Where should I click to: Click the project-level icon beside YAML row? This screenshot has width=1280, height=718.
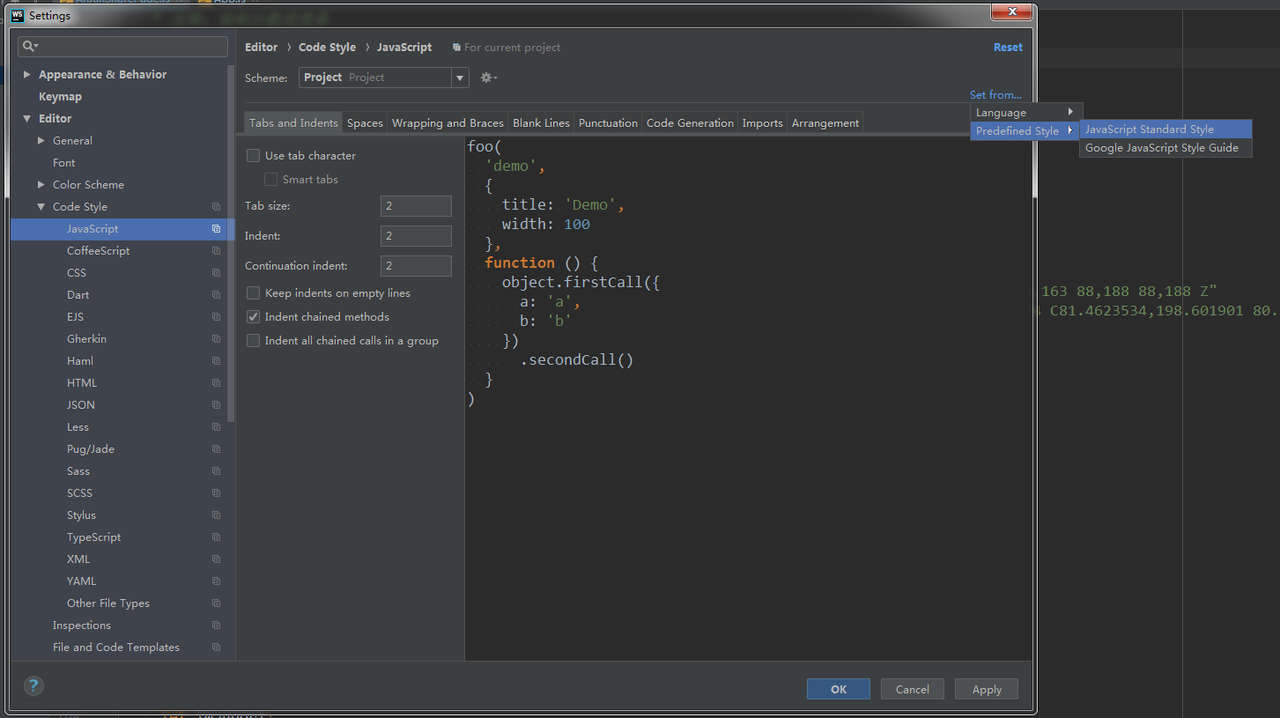[x=216, y=581]
